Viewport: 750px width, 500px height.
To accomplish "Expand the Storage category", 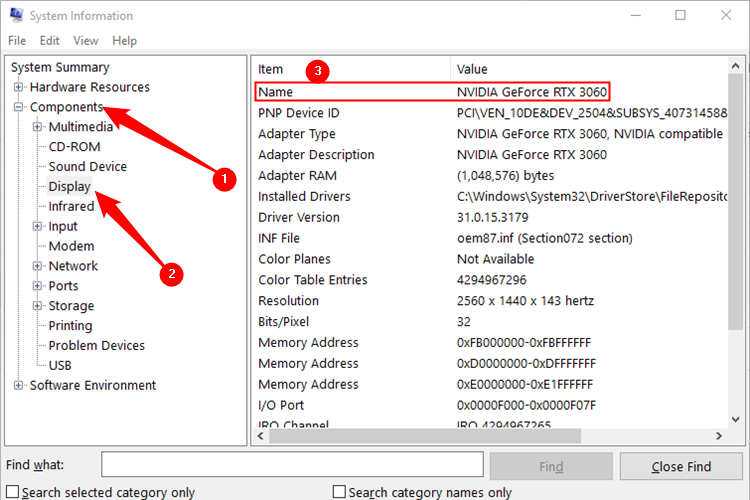I will (x=37, y=306).
